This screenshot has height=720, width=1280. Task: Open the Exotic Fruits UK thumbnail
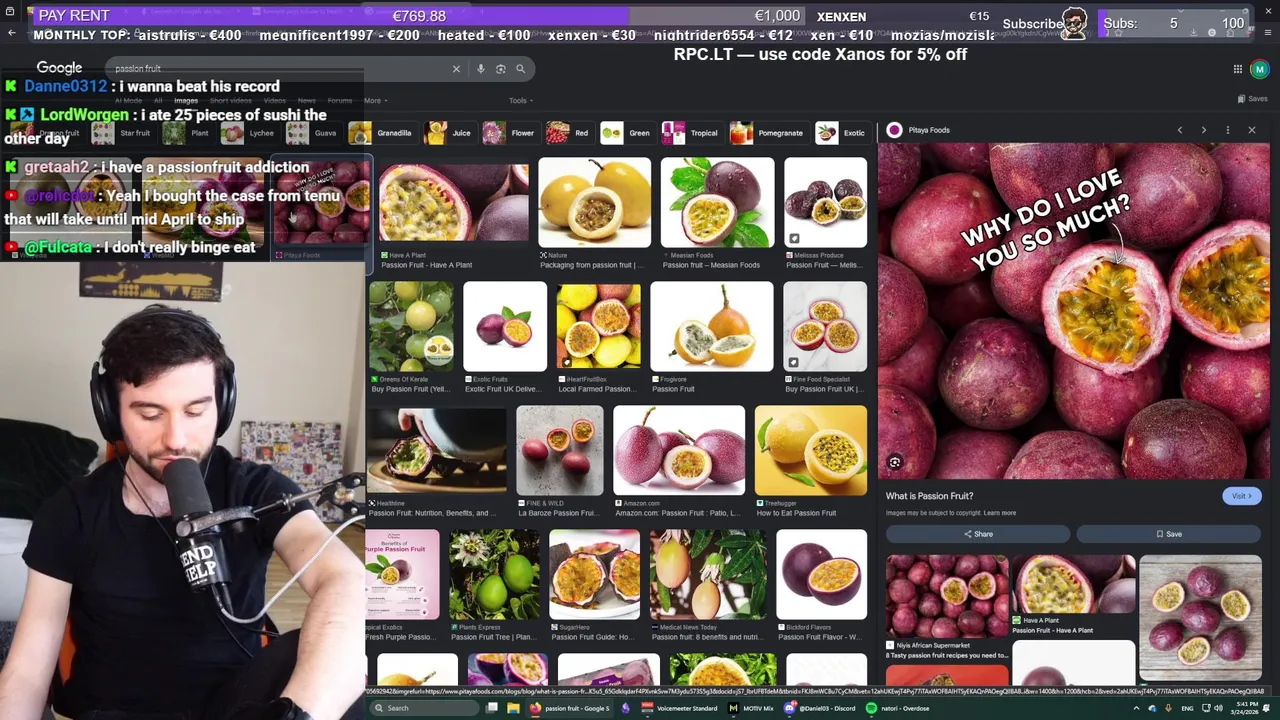(505, 327)
